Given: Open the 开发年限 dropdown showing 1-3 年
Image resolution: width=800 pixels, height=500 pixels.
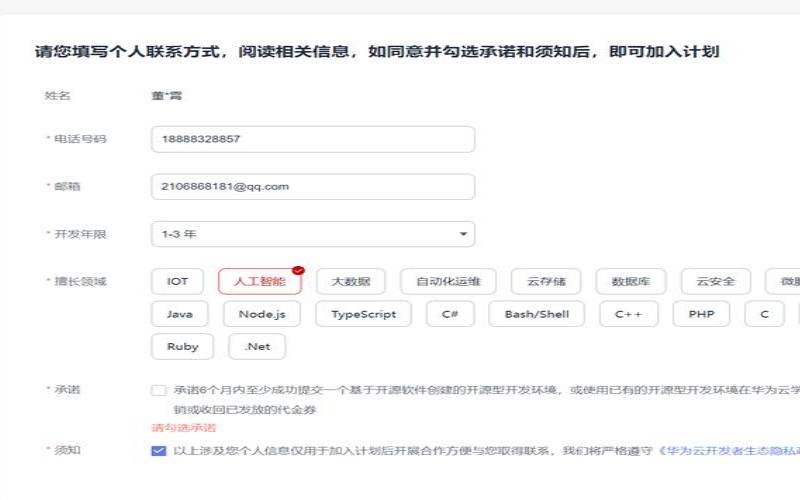Looking at the screenshot, I should coord(313,234).
